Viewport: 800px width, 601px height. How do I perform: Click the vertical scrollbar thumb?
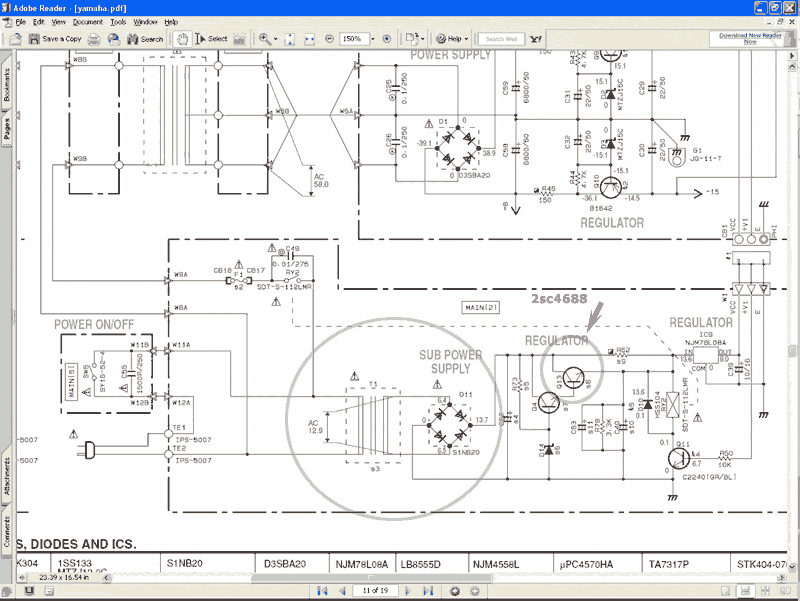[792, 351]
